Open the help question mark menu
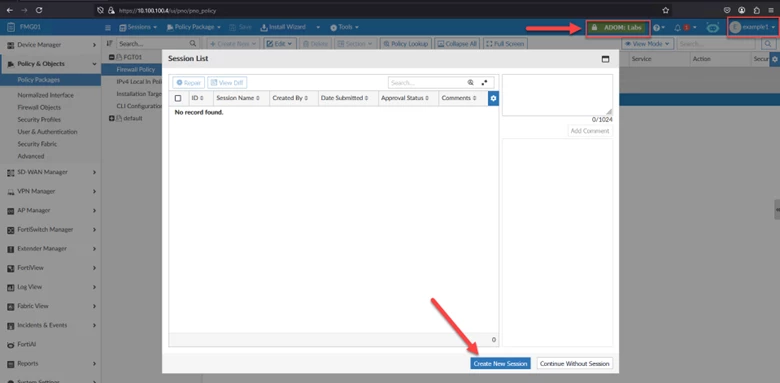Viewport: 780px width, 383px height. 659,27
